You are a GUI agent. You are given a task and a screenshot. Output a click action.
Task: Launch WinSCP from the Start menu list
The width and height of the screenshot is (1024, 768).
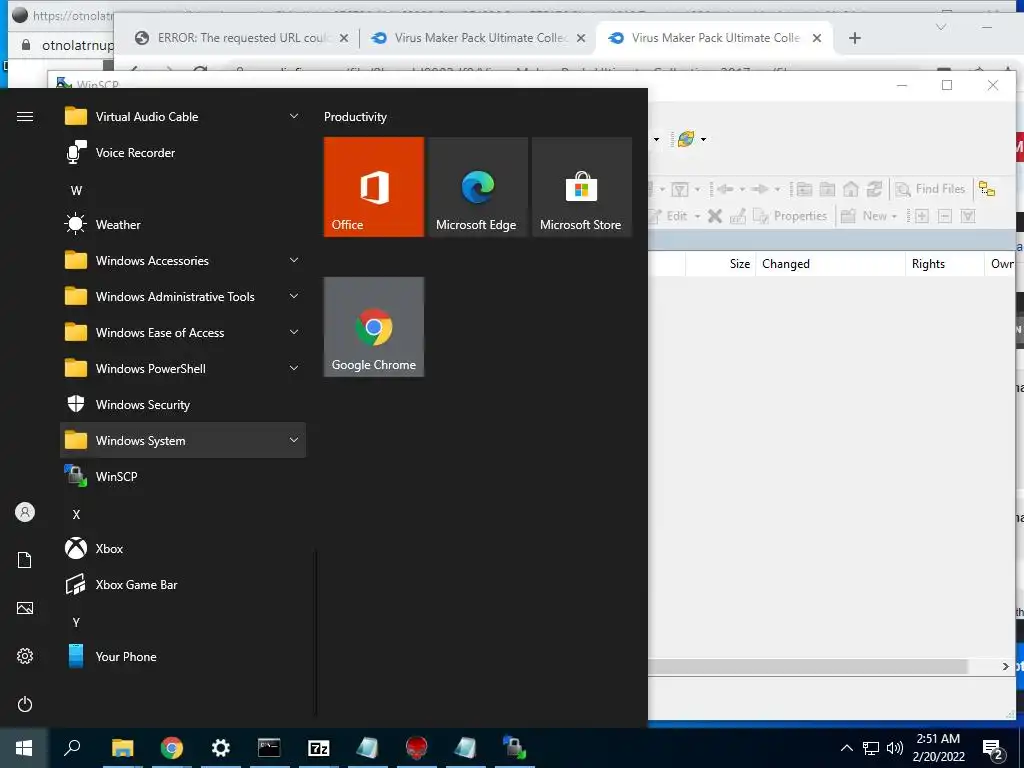183,477
